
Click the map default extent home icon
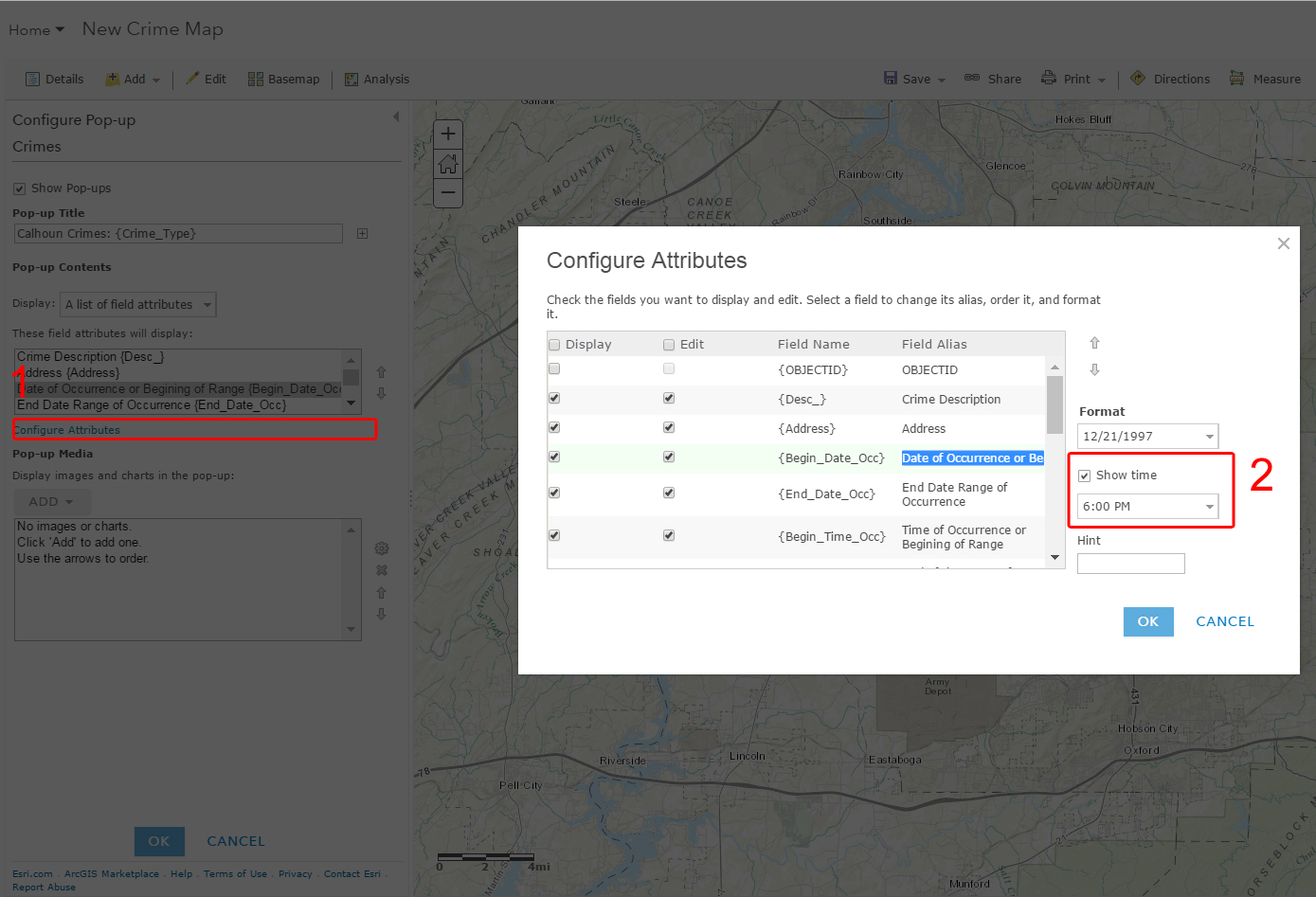click(448, 163)
